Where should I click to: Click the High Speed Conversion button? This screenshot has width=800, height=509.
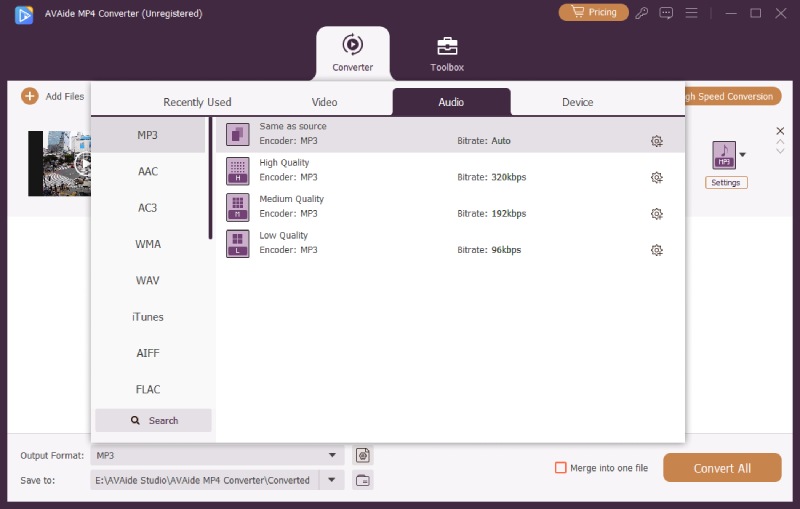pos(733,96)
